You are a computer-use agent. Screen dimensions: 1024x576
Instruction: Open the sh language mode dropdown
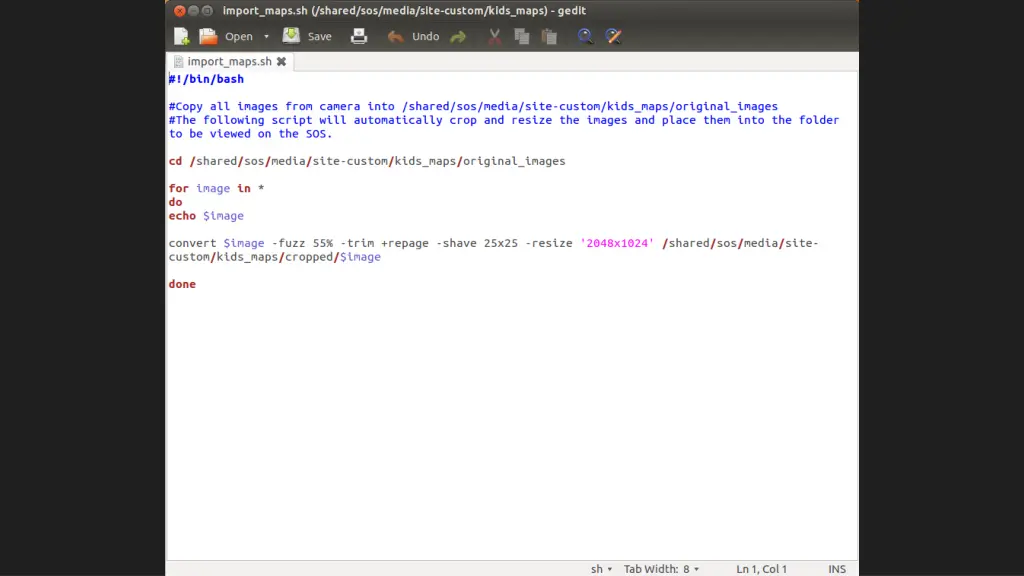(601, 569)
